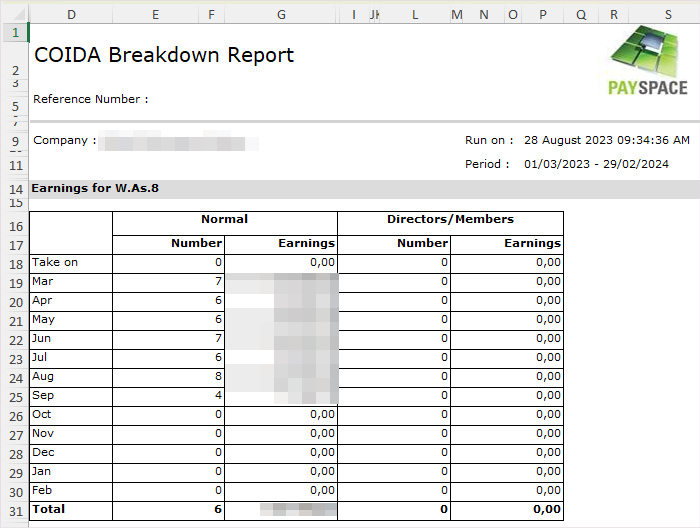Viewport: 700px width, 528px height.
Task: Select column S header
Action: pos(667,15)
